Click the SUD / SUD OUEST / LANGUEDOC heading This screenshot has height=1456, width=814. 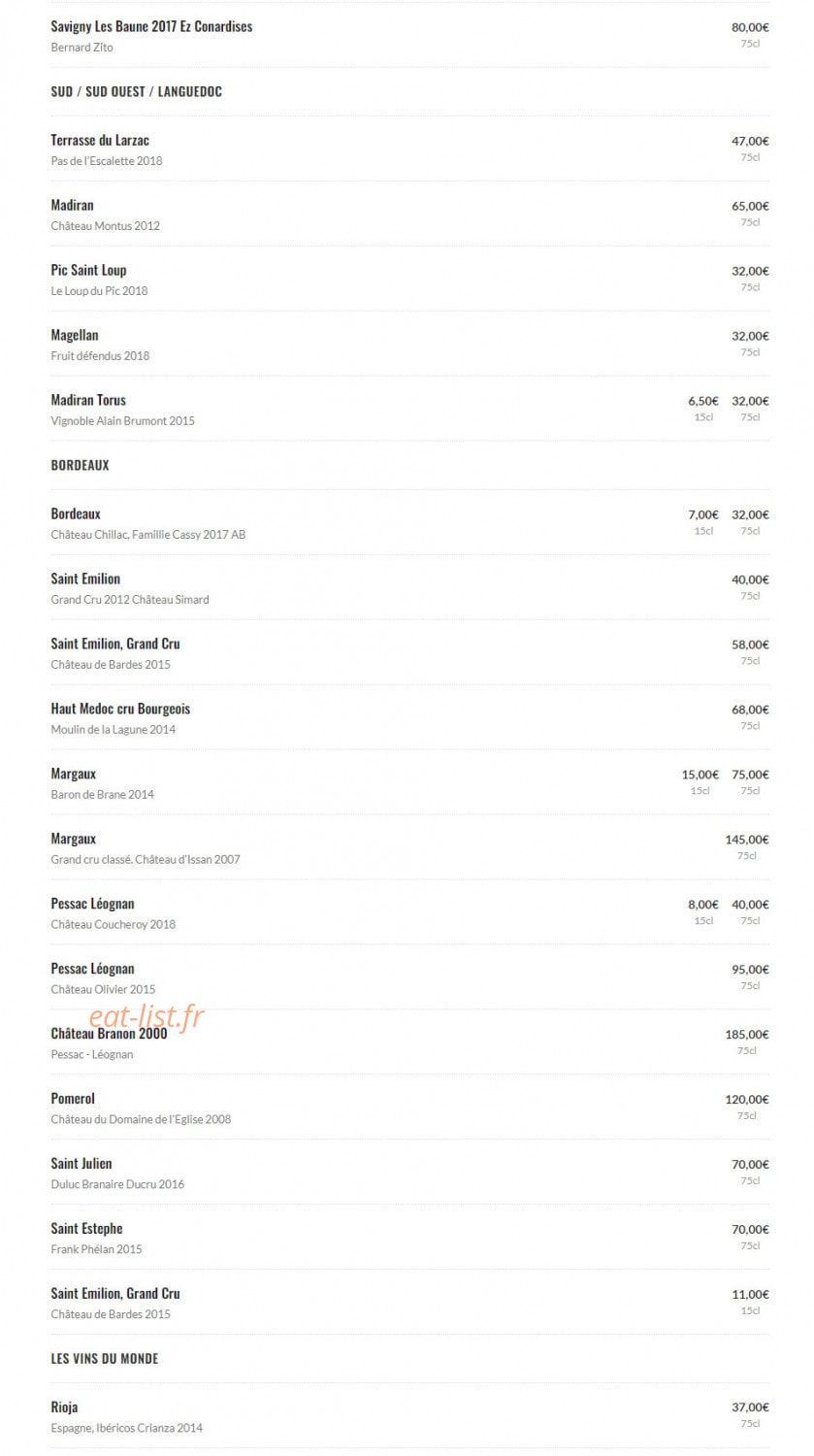136,91
